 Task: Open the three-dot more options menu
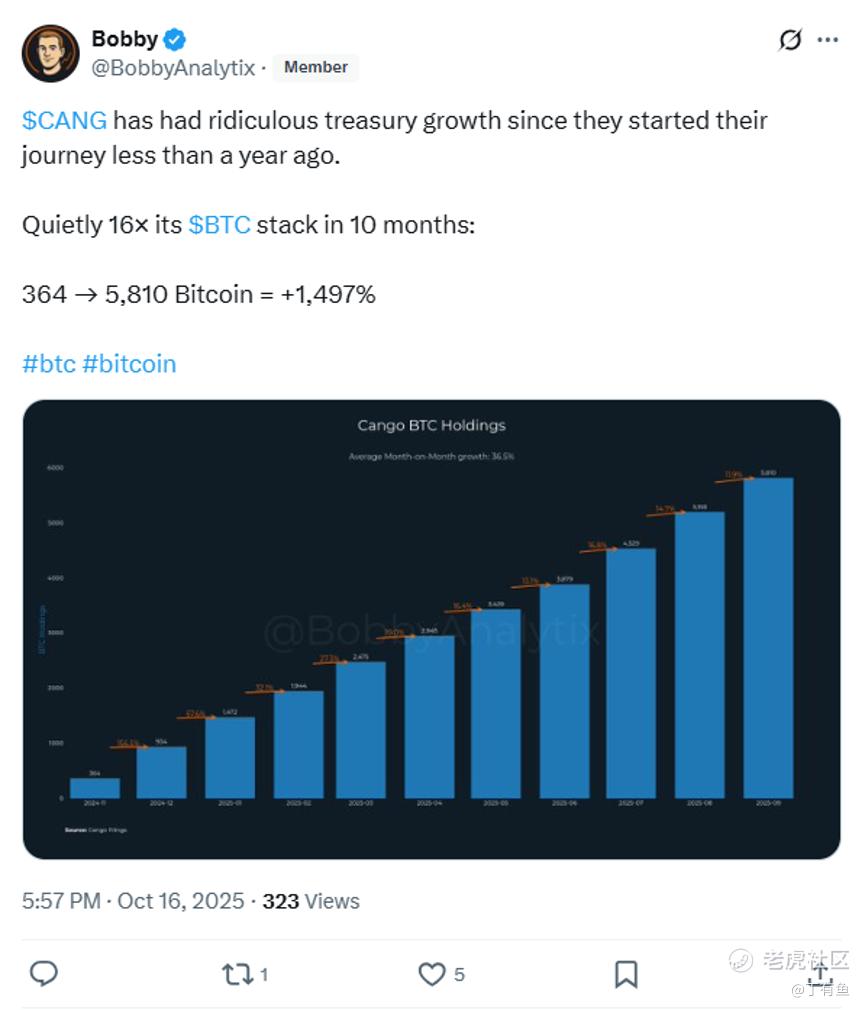point(828,40)
